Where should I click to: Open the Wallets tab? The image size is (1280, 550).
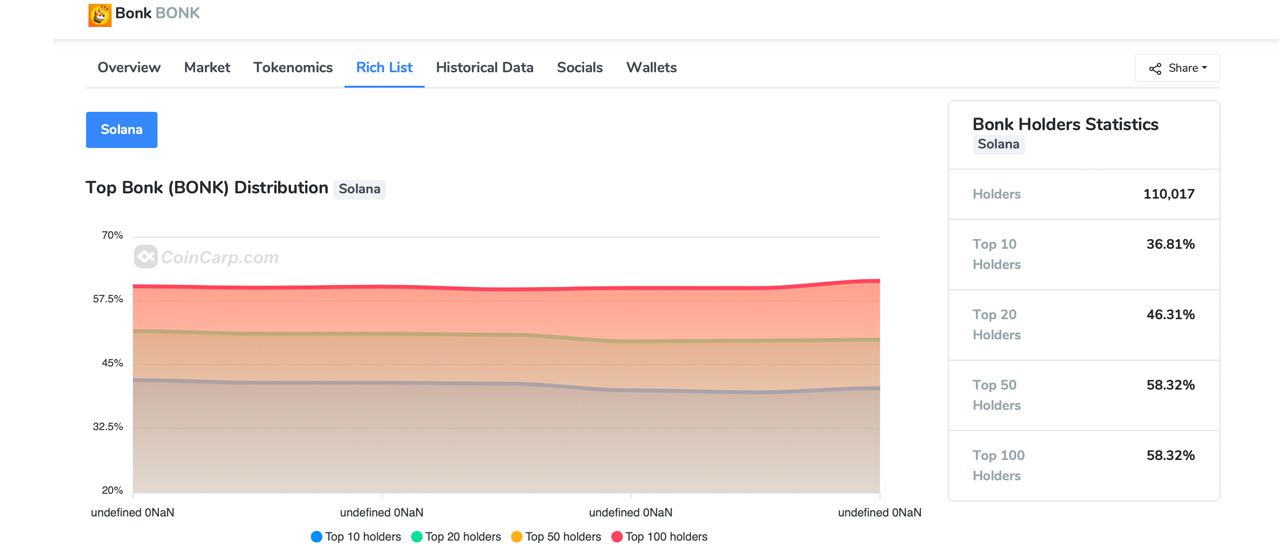(651, 67)
